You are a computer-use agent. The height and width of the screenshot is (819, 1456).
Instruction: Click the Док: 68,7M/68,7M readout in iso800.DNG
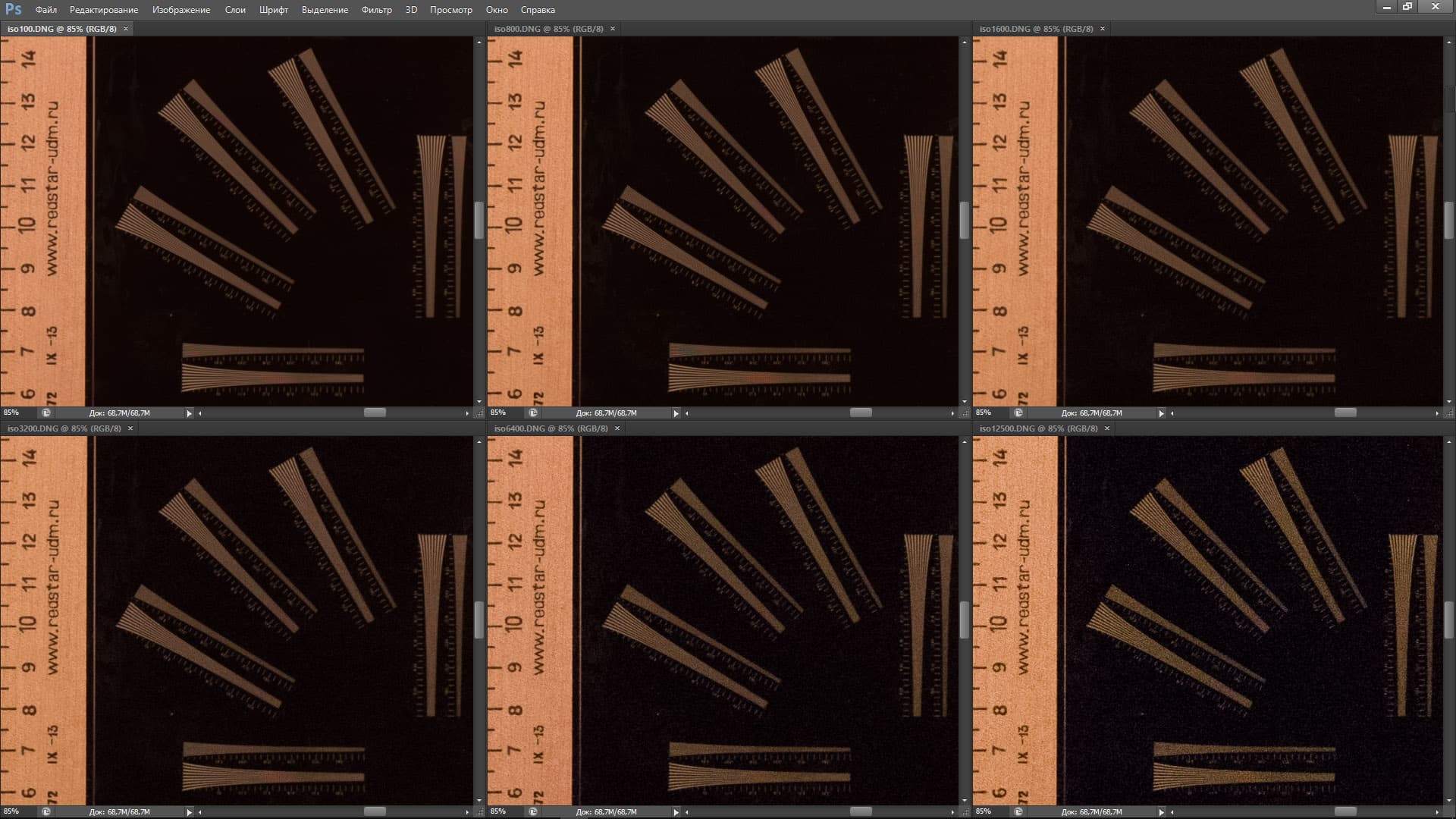tap(606, 413)
